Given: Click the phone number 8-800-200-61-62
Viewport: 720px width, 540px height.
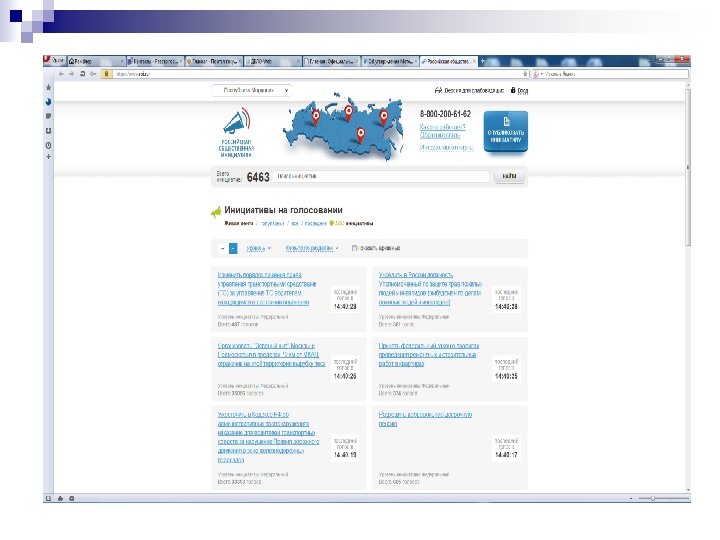Looking at the screenshot, I should [x=445, y=114].
